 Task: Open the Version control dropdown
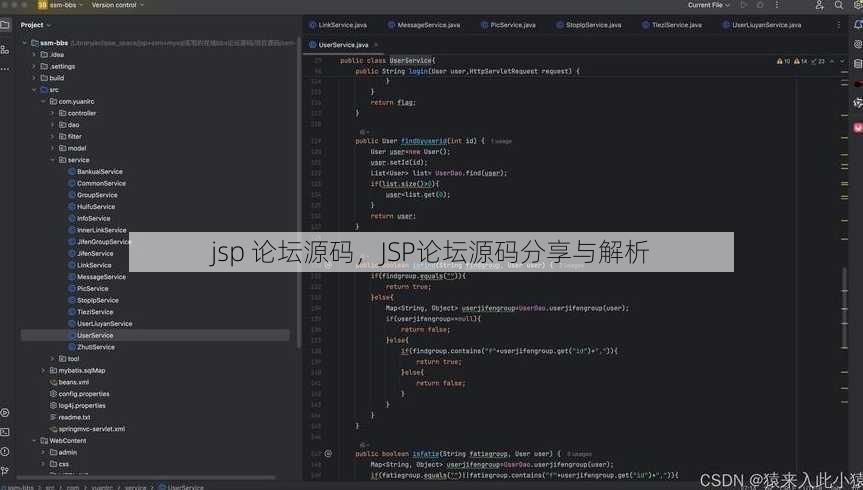point(117,5)
